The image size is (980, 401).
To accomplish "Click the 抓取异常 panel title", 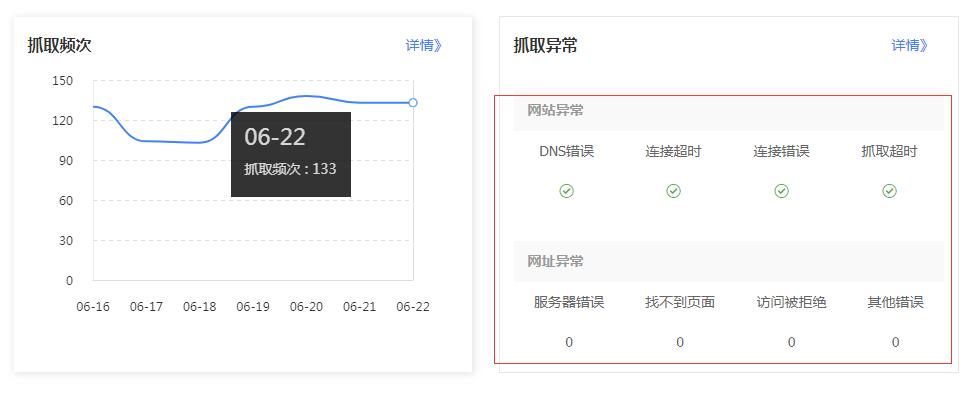I will click(x=545, y=46).
